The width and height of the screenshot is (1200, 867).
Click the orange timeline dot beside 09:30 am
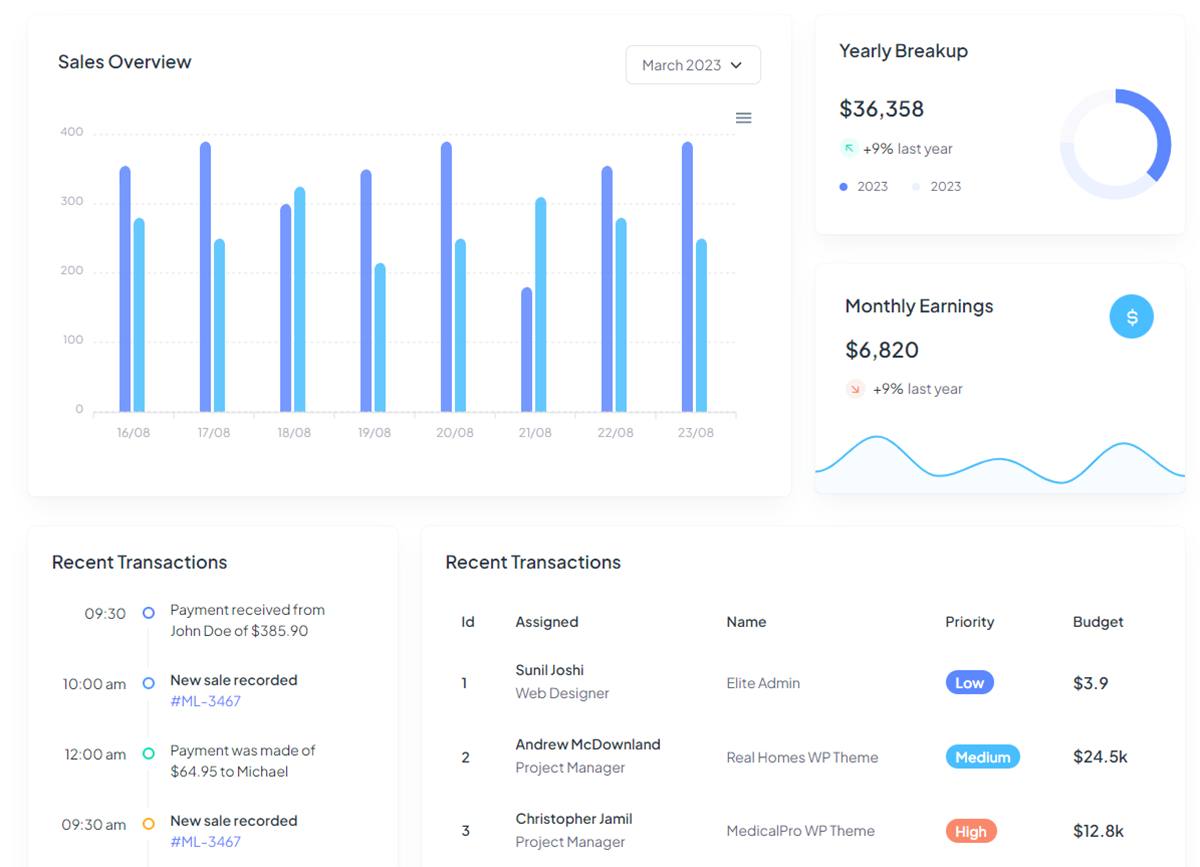pos(148,824)
